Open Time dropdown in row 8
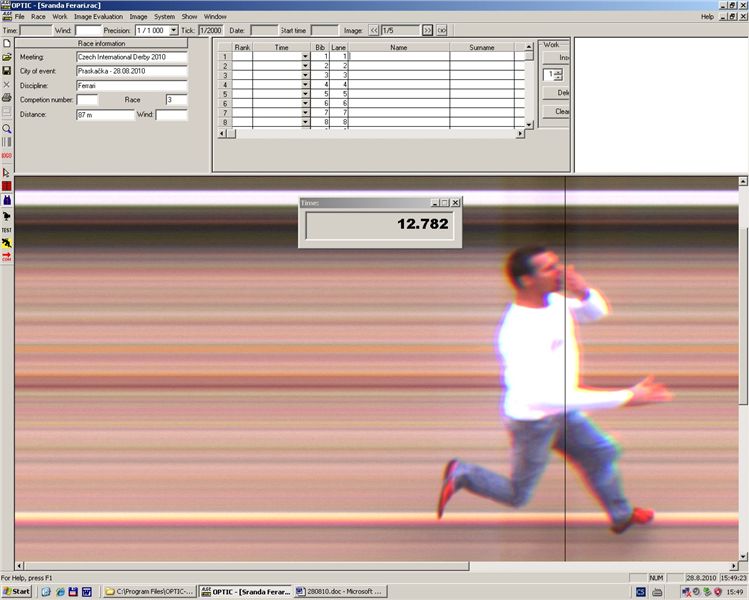This screenshot has width=749, height=600. point(305,122)
